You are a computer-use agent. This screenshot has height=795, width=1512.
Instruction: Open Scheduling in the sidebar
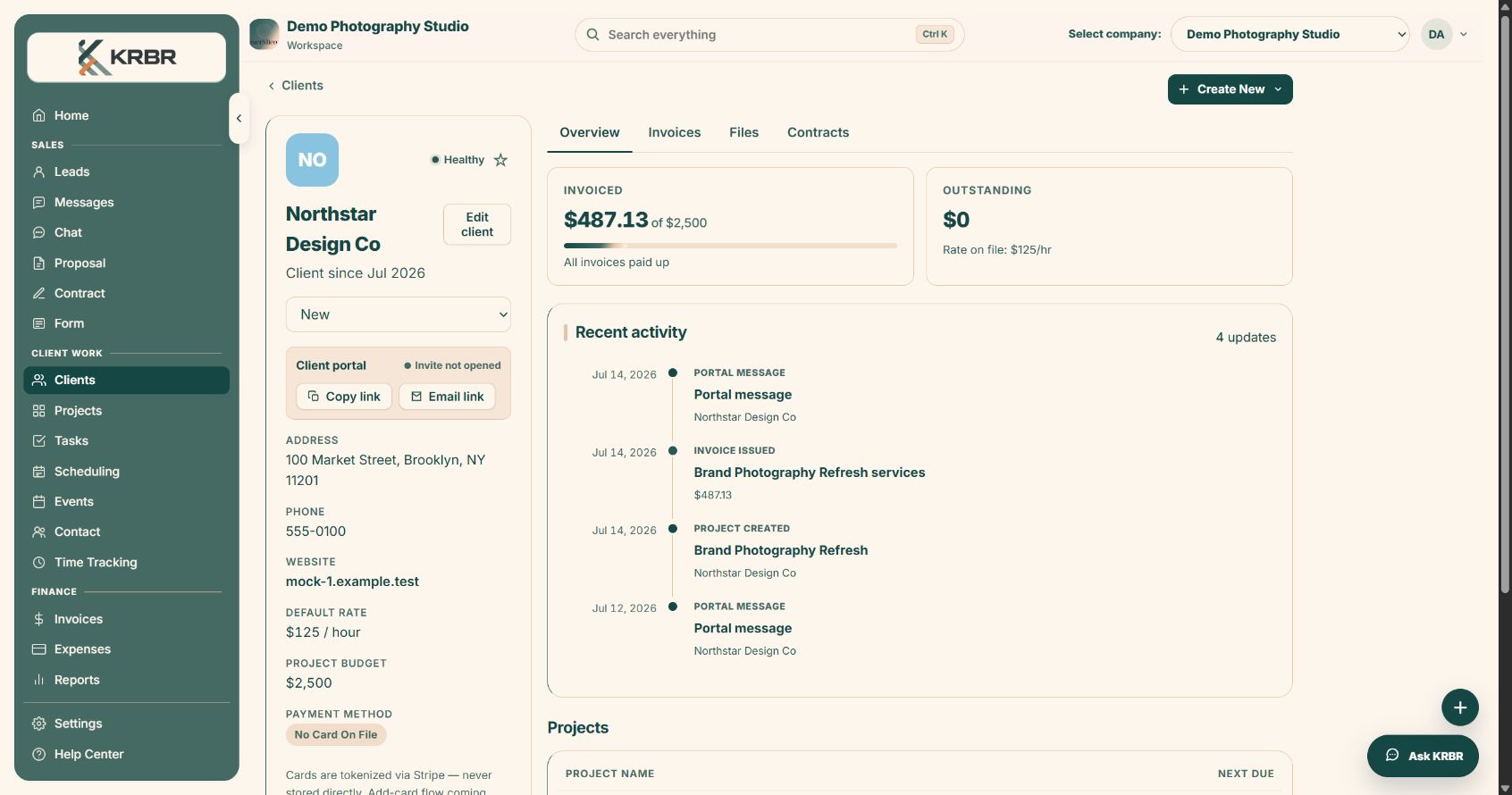[x=126, y=471]
